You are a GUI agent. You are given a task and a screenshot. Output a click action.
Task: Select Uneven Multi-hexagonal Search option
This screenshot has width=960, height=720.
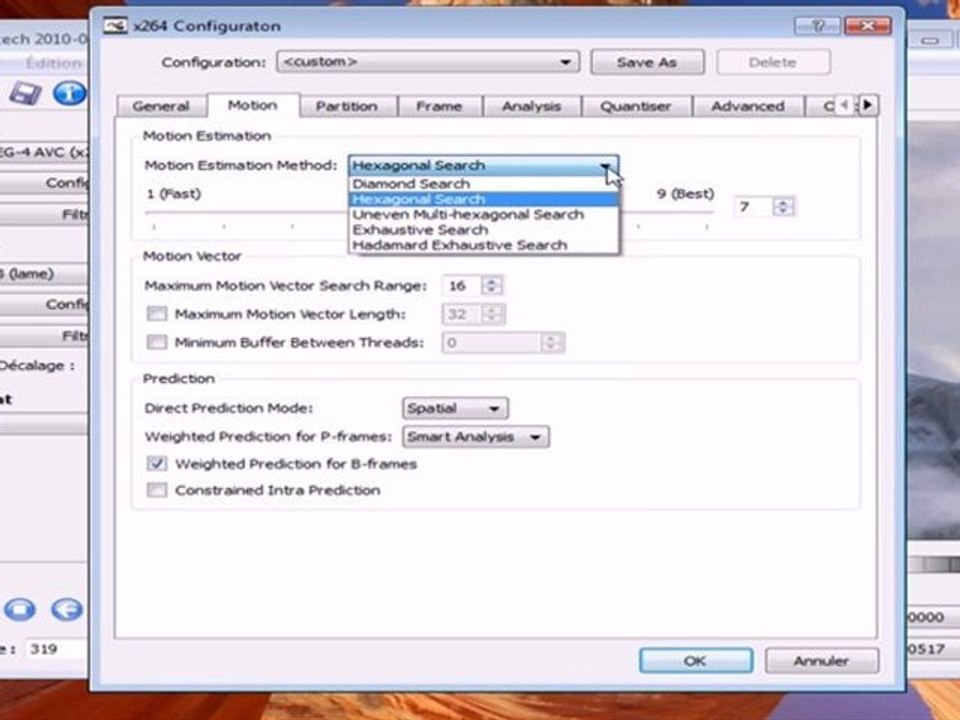[484, 214]
